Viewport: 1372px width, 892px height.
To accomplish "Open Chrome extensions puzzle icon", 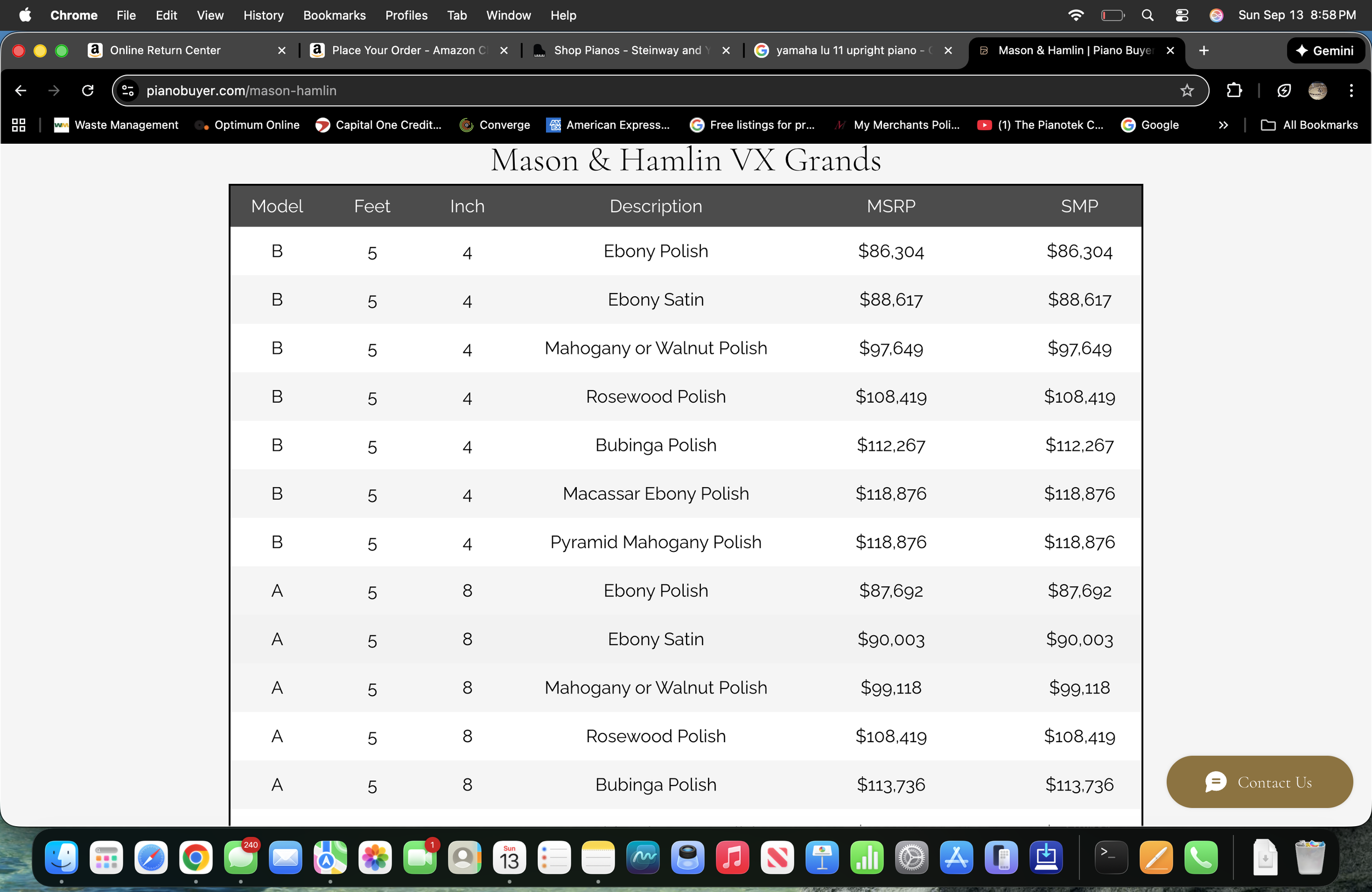I will (1234, 91).
